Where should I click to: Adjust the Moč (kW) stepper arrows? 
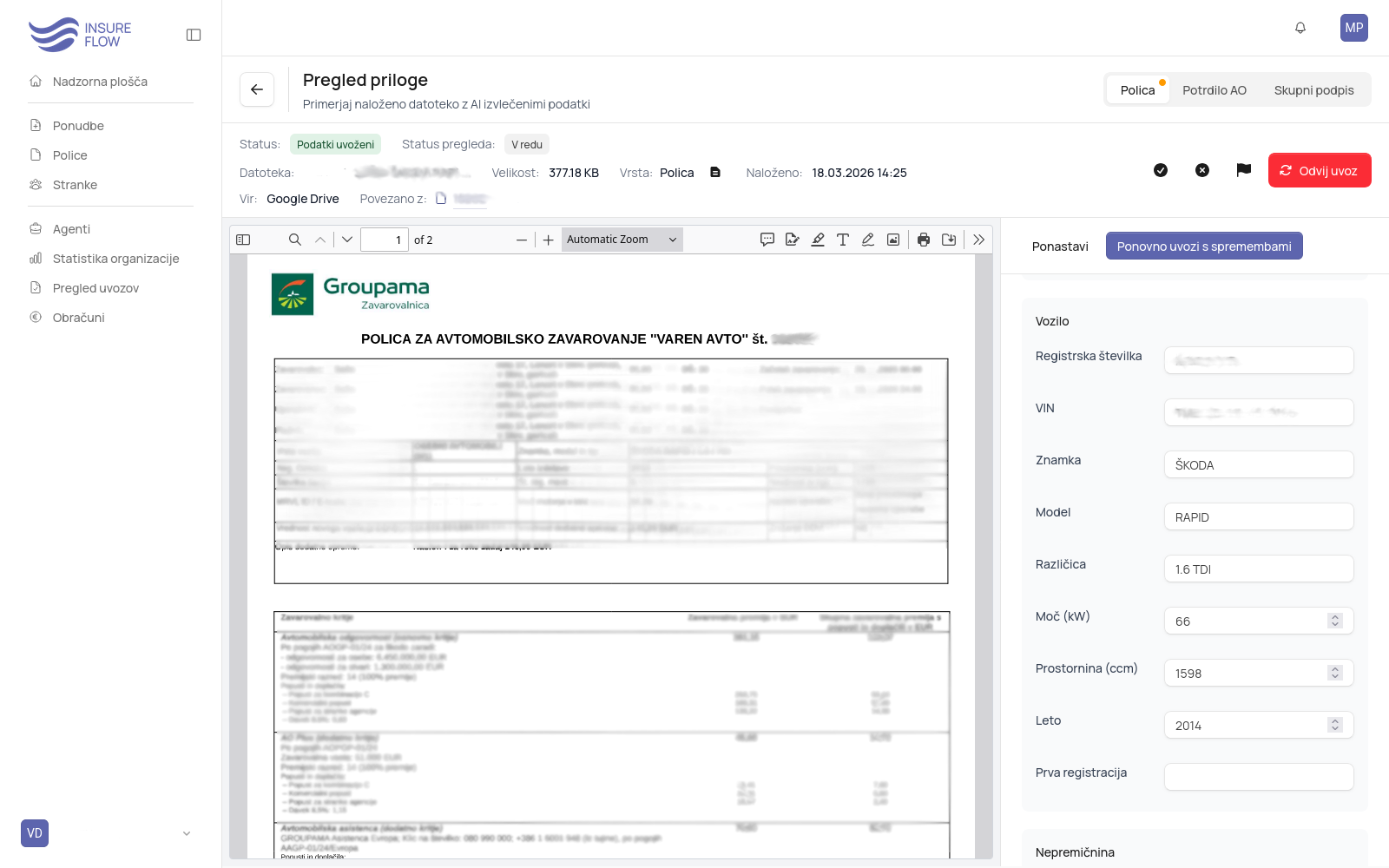pos(1335,621)
